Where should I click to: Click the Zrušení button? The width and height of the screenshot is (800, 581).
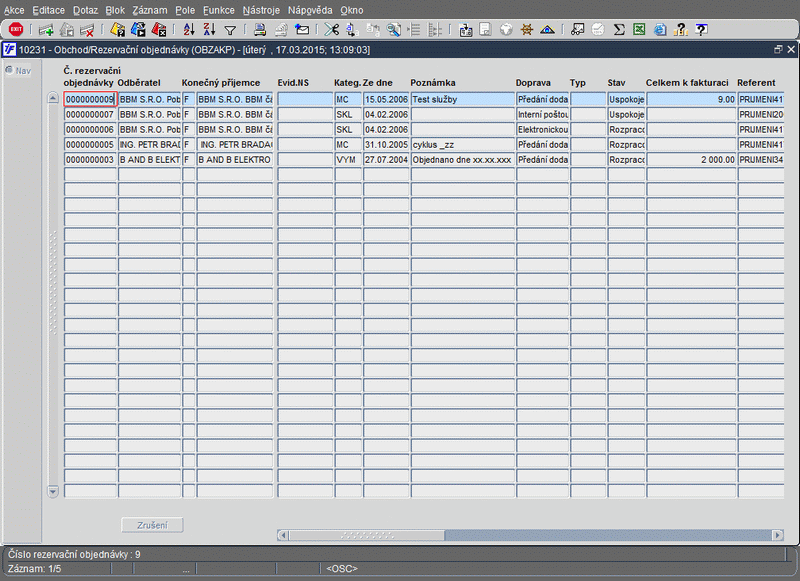tap(152, 525)
